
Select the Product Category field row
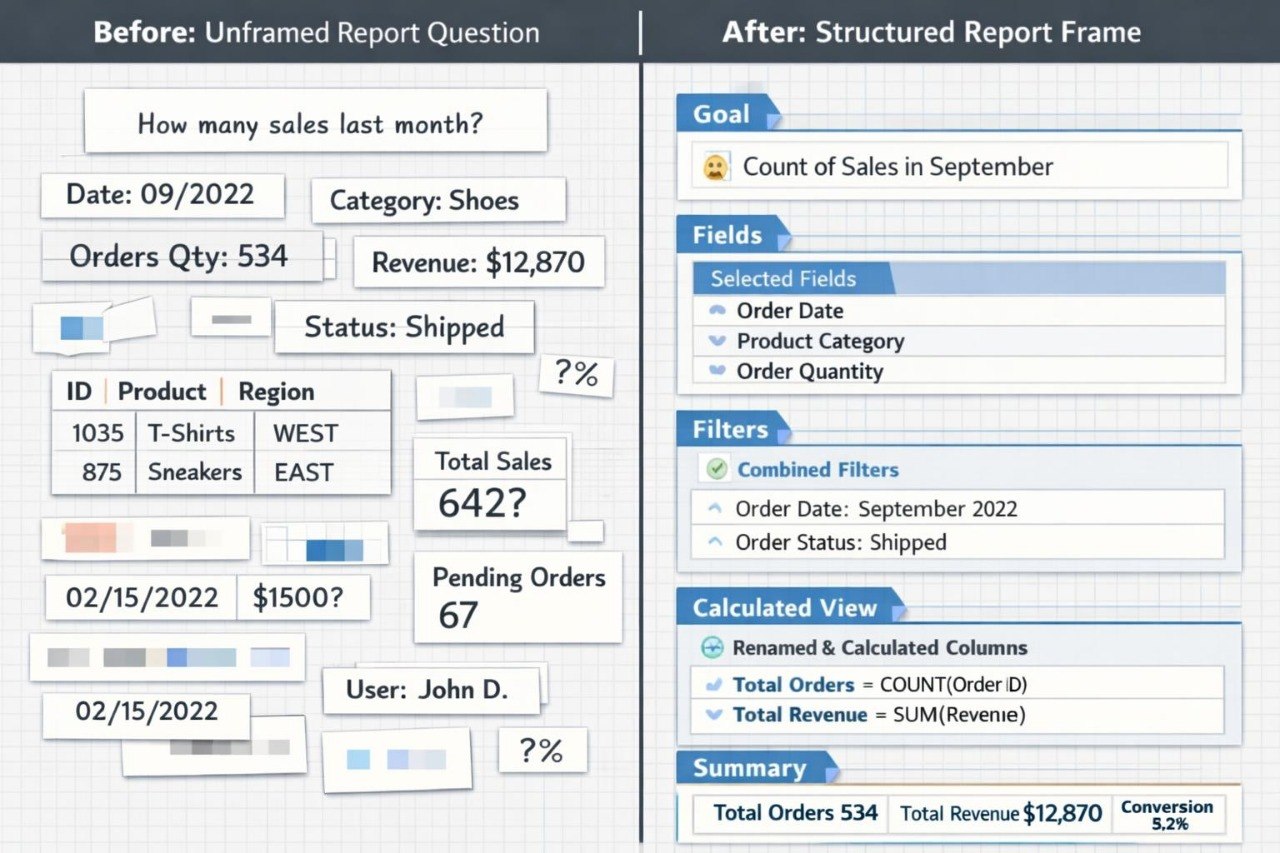(x=959, y=341)
